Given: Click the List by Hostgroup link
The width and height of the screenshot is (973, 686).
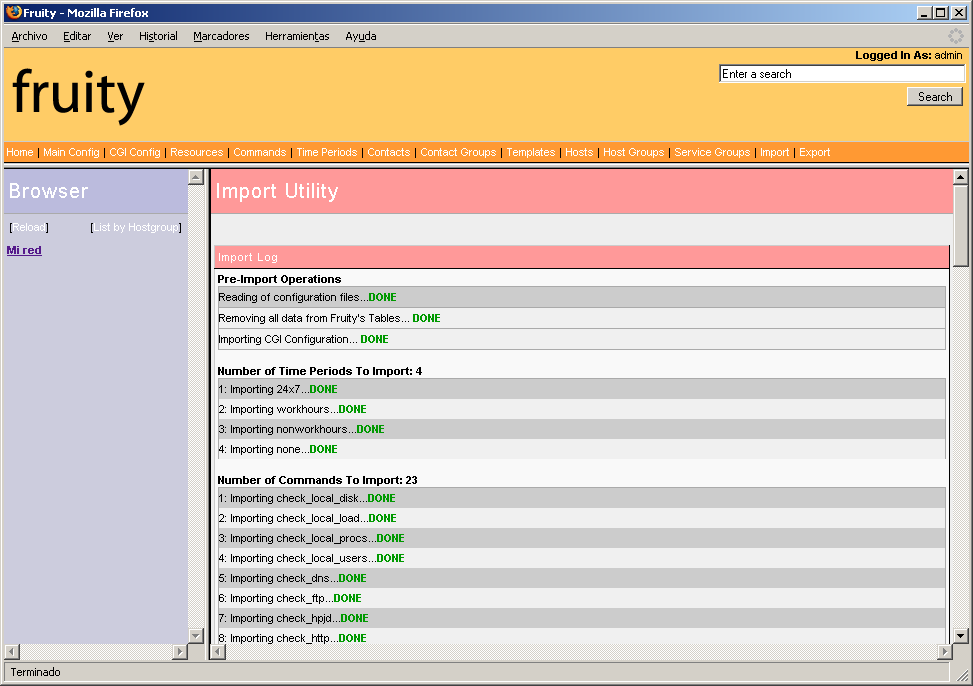Looking at the screenshot, I should pyautogui.click(x=136, y=227).
